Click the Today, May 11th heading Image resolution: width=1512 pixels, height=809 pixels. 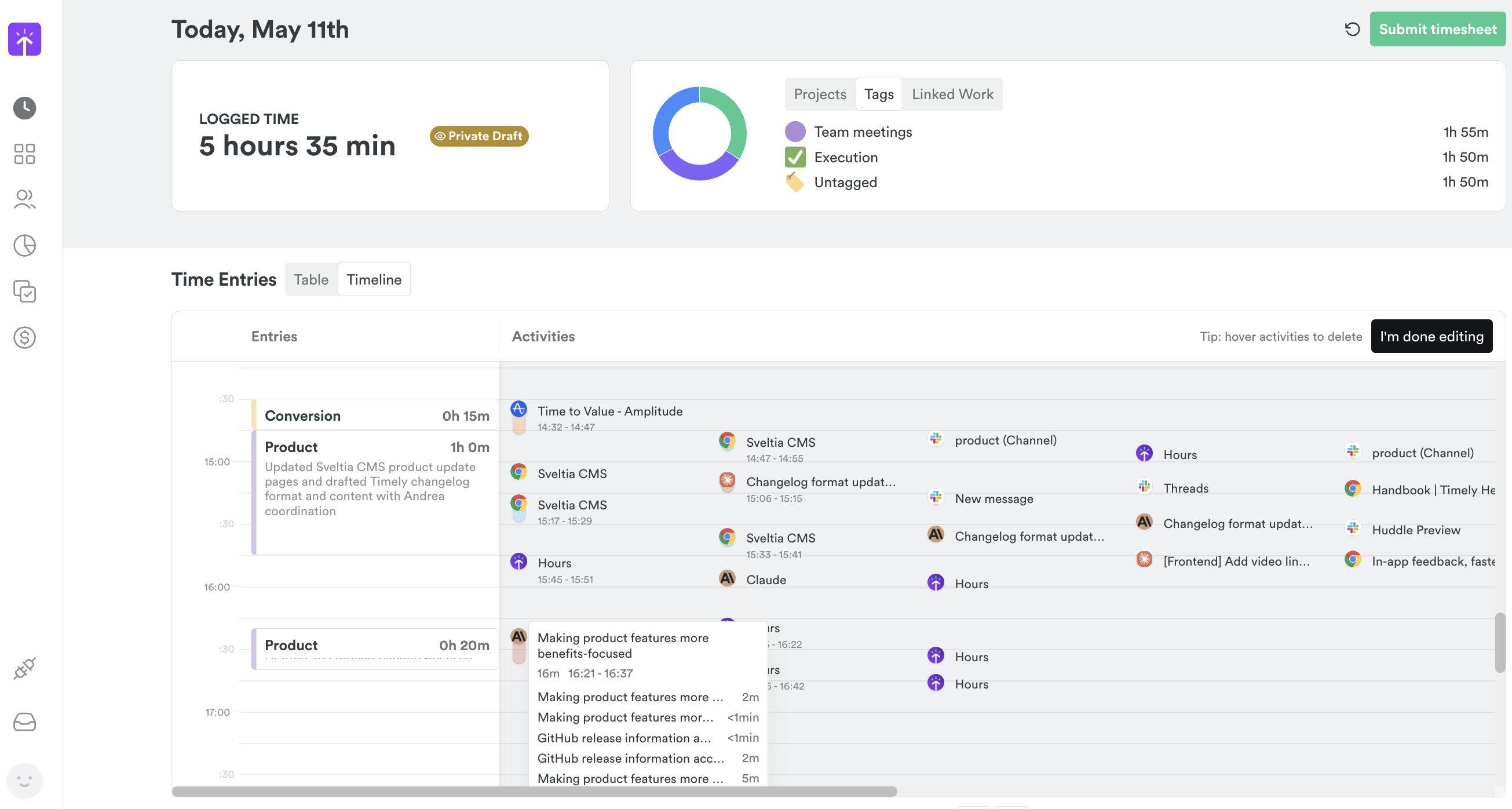(x=260, y=30)
